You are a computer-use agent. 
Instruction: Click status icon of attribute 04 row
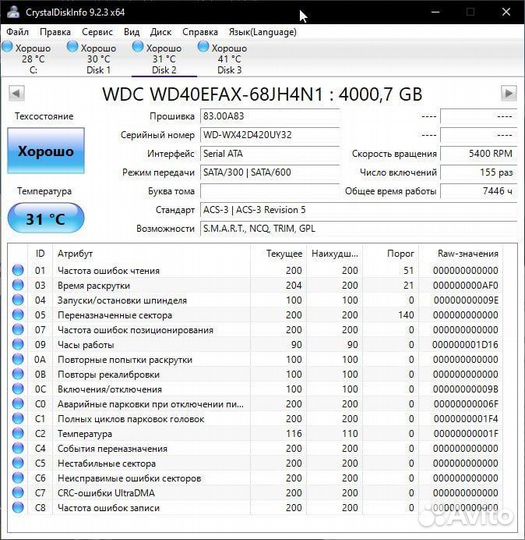pyautogui.click(x=18, y=300)
